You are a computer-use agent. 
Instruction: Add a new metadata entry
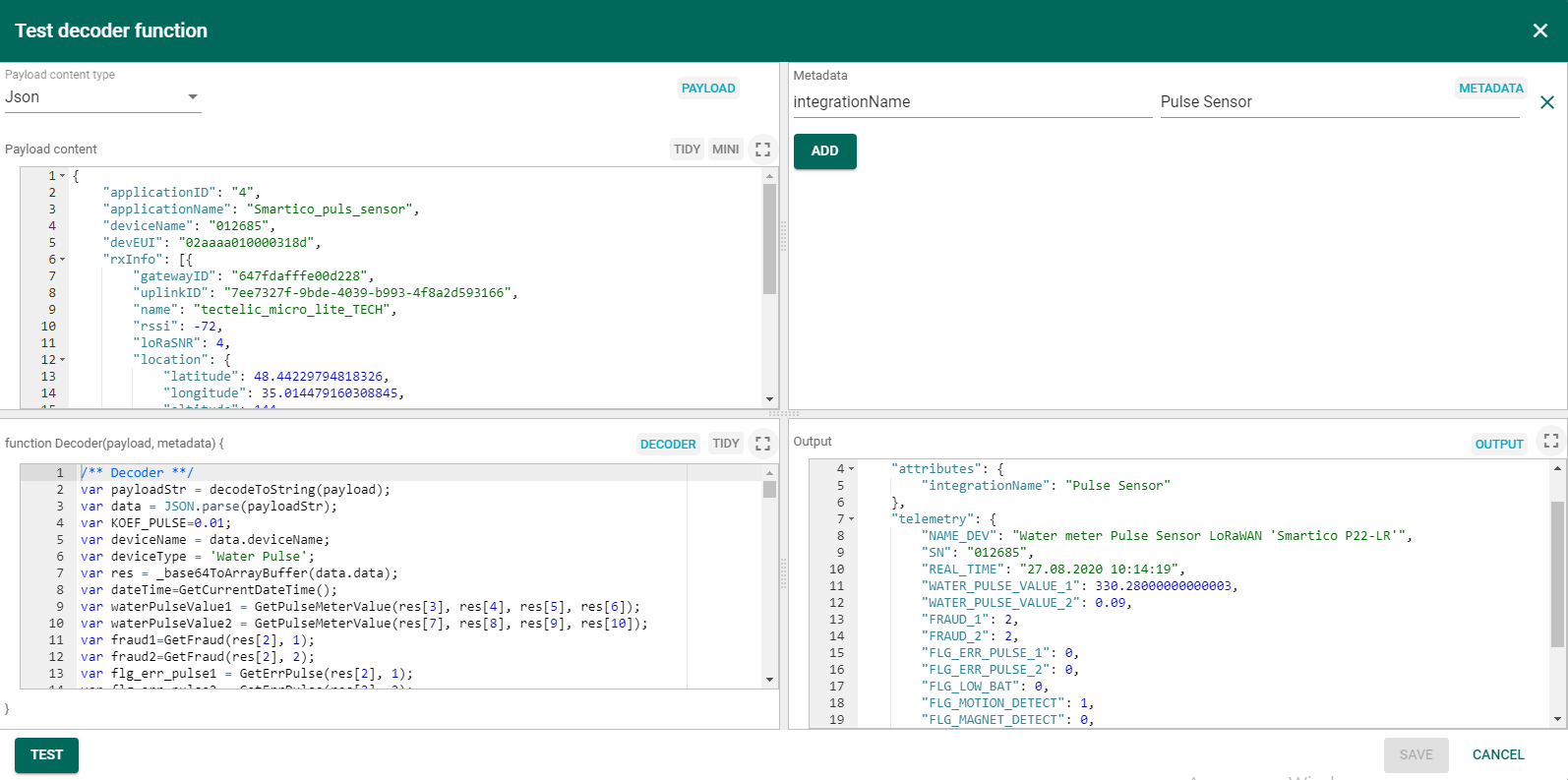point(824,151)
